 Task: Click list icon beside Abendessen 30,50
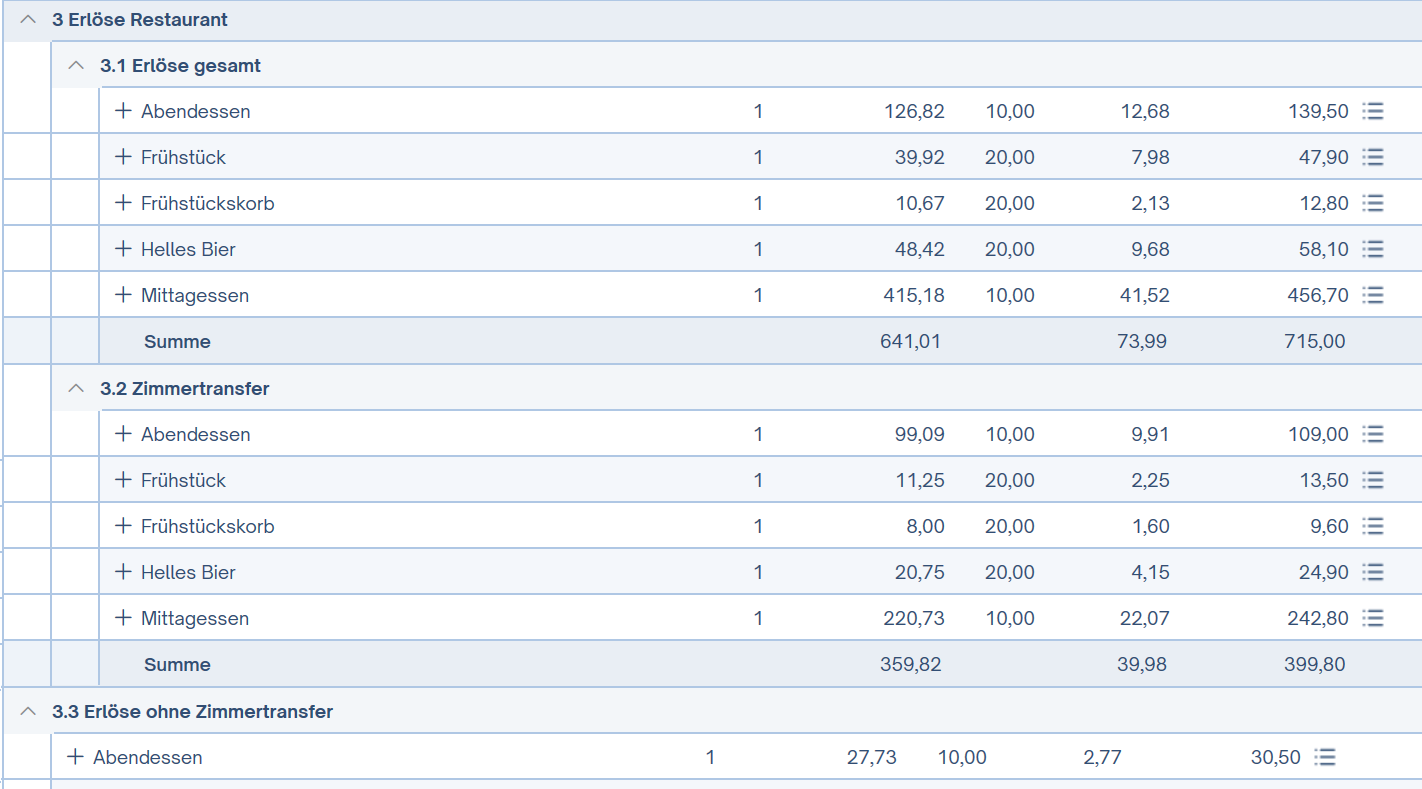1326,757
